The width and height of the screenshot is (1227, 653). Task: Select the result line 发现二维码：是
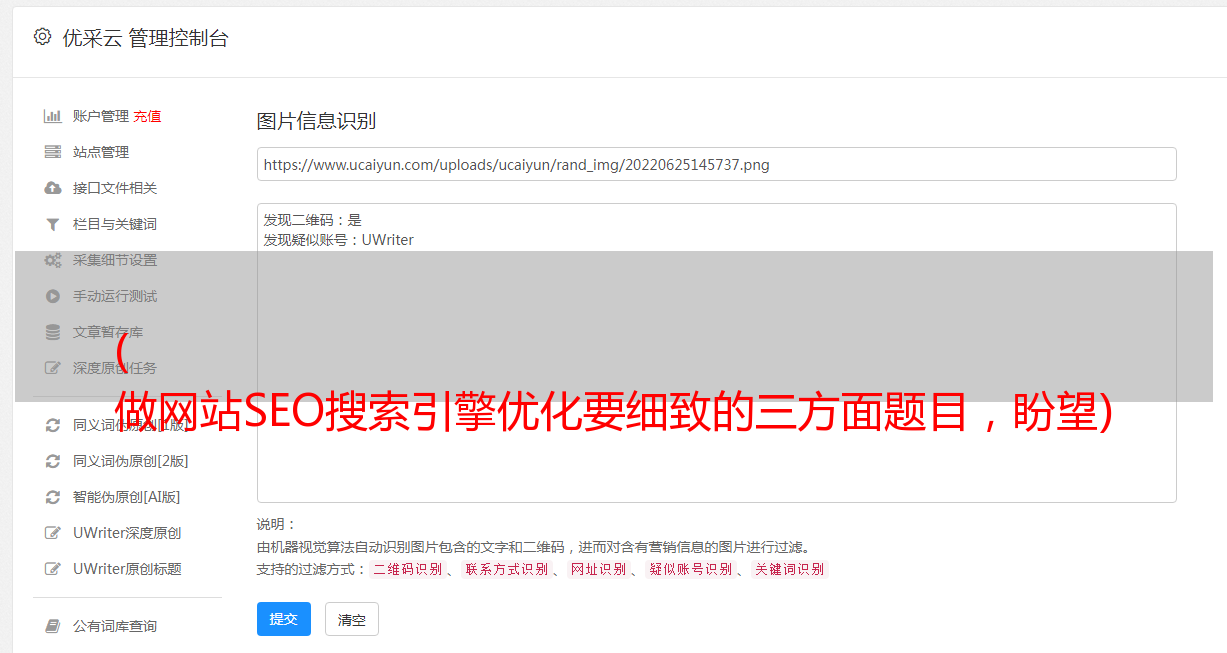pyautogui.click(x=313, y=220)
